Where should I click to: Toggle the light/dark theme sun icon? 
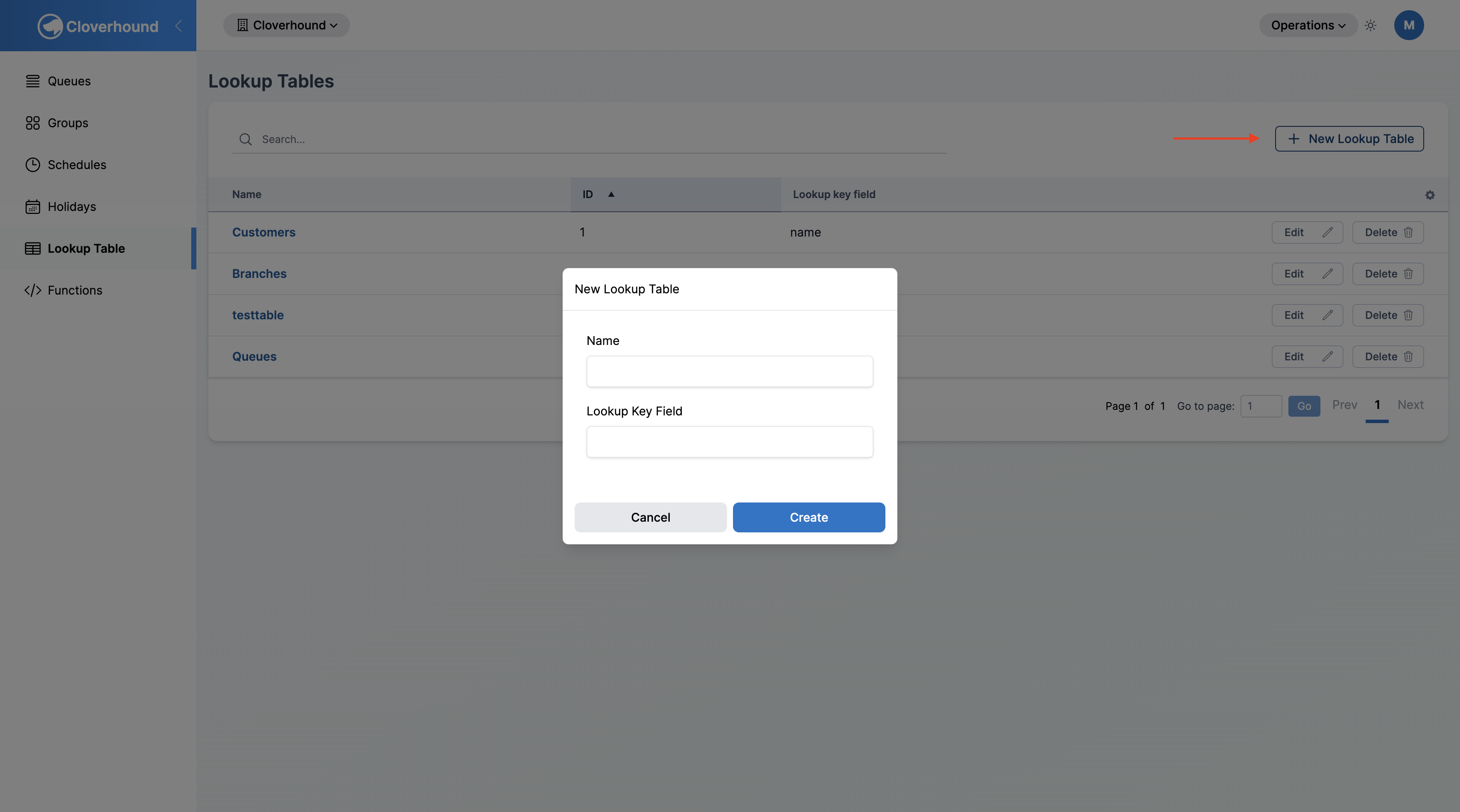(1370, 26)
